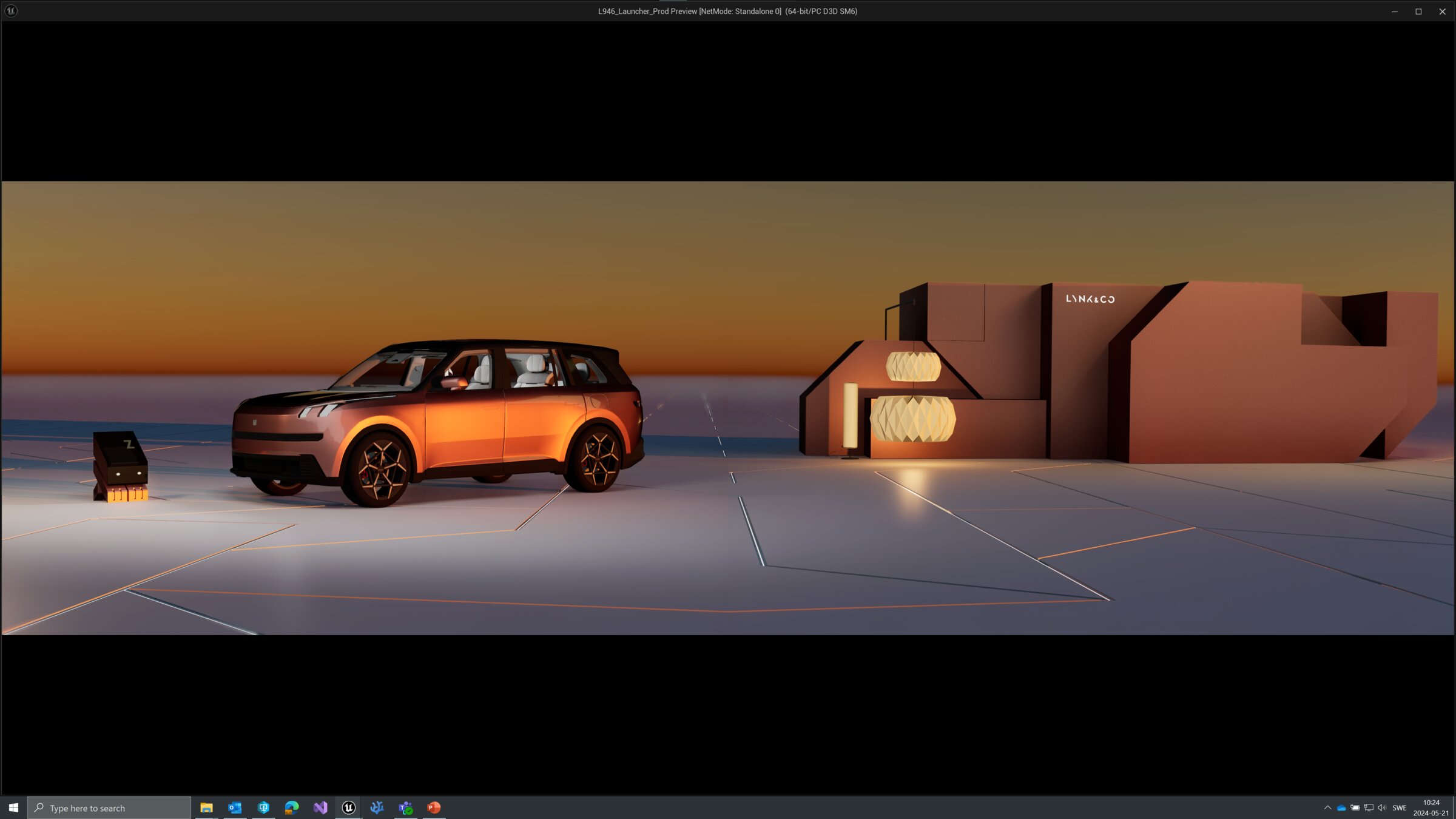This screenshot has height=819, width=1456.
Task: Switch to Unreal Engine taskbar icon
Action: tap(349, 807)
